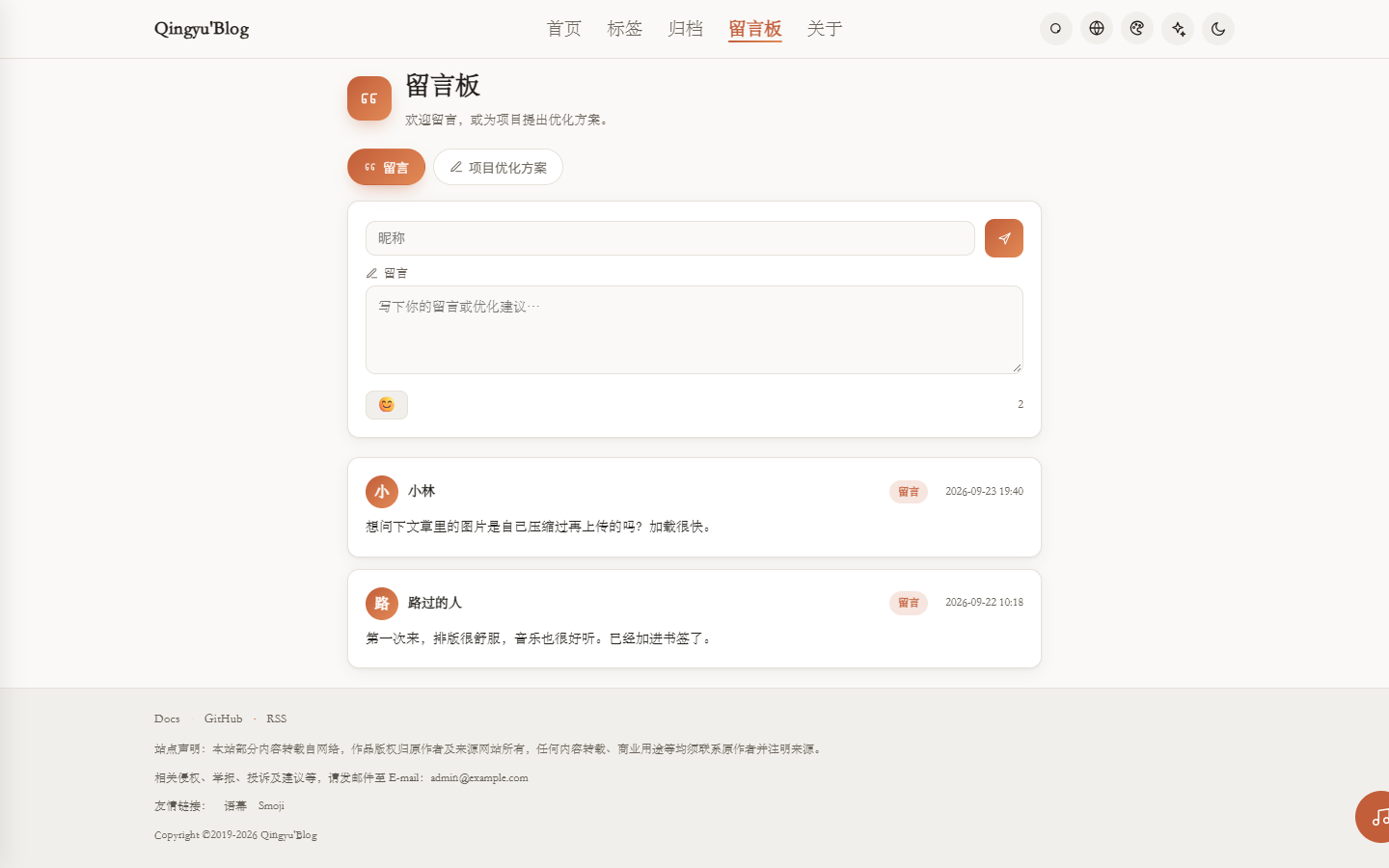
Task: Open the palette theme color icon
Action: (1137, 29)
